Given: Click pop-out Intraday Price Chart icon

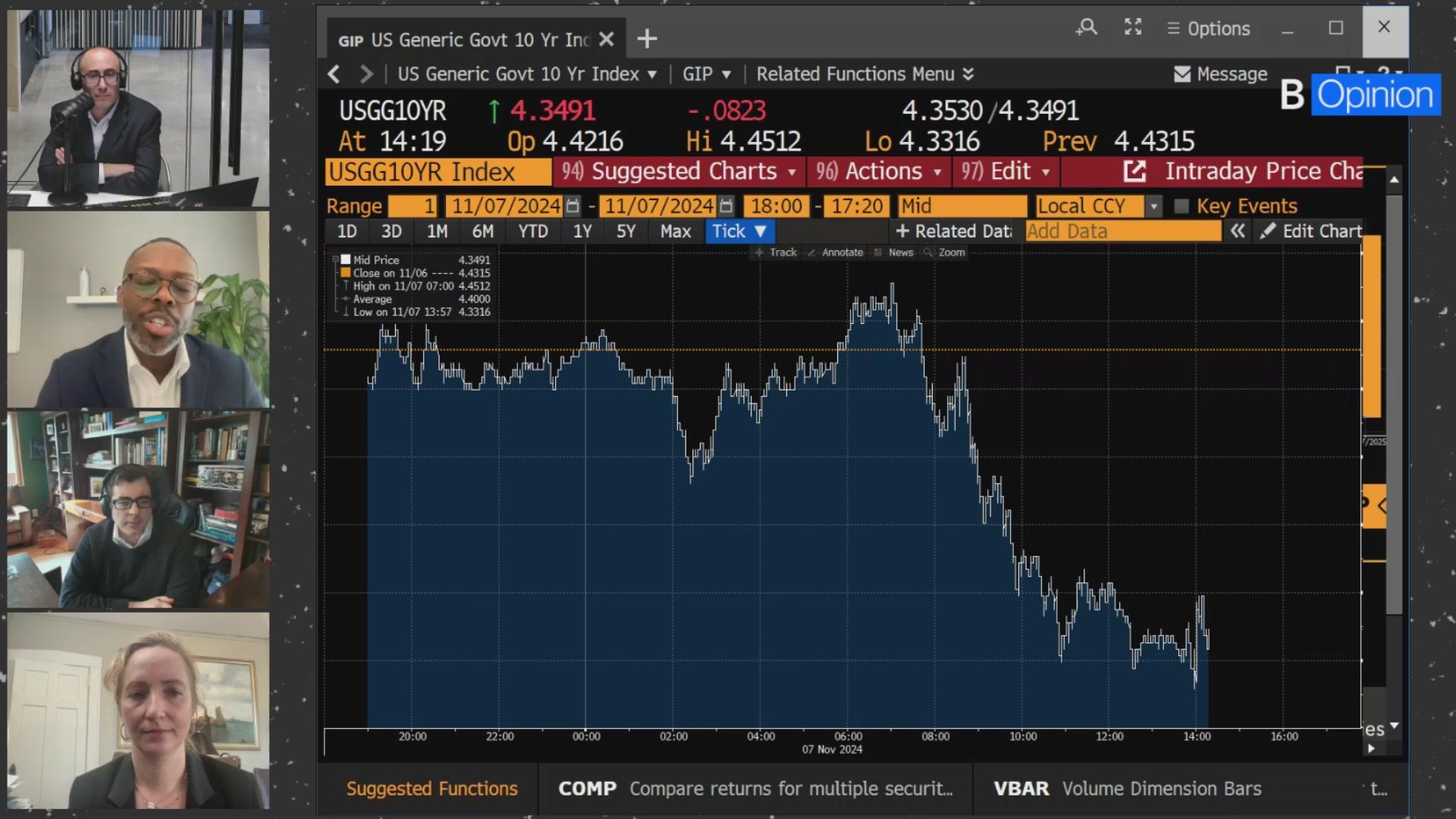Looking at the screenshot, I should click(x=1134, y=172).
